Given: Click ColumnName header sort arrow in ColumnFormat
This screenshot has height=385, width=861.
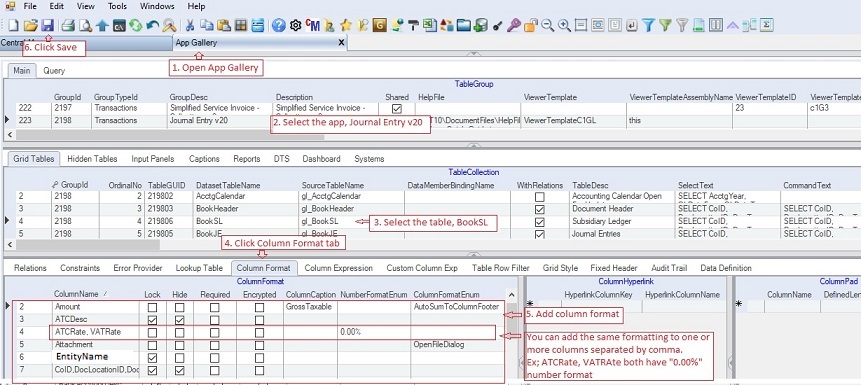Looking at the screenshot, I should click(x=105, y=294).
